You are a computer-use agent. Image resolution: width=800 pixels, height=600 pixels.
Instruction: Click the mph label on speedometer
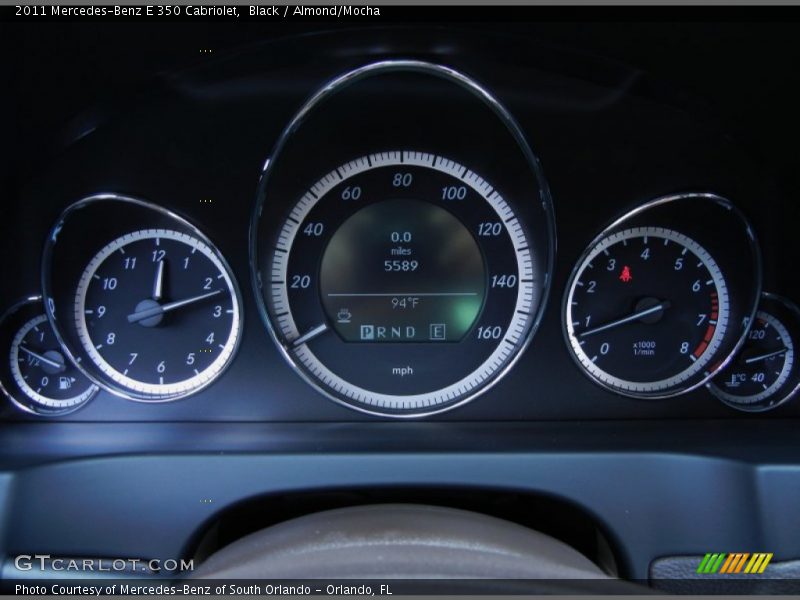click(402, 370)
